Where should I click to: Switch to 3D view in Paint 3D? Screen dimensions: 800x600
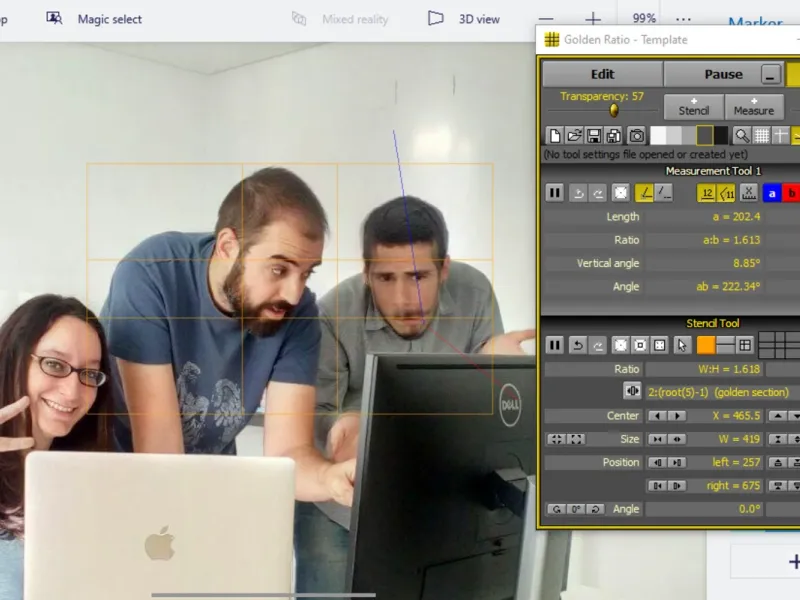464,19
